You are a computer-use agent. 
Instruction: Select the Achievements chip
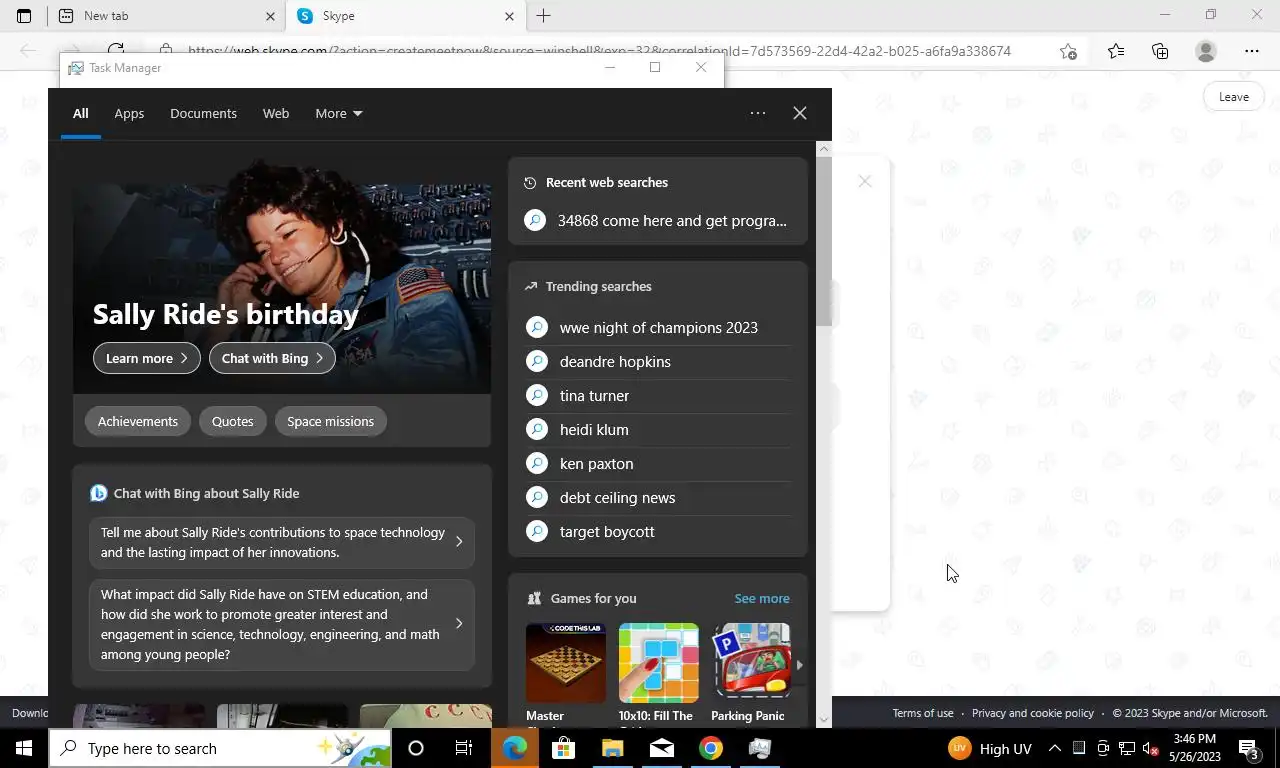coord(138,421)
